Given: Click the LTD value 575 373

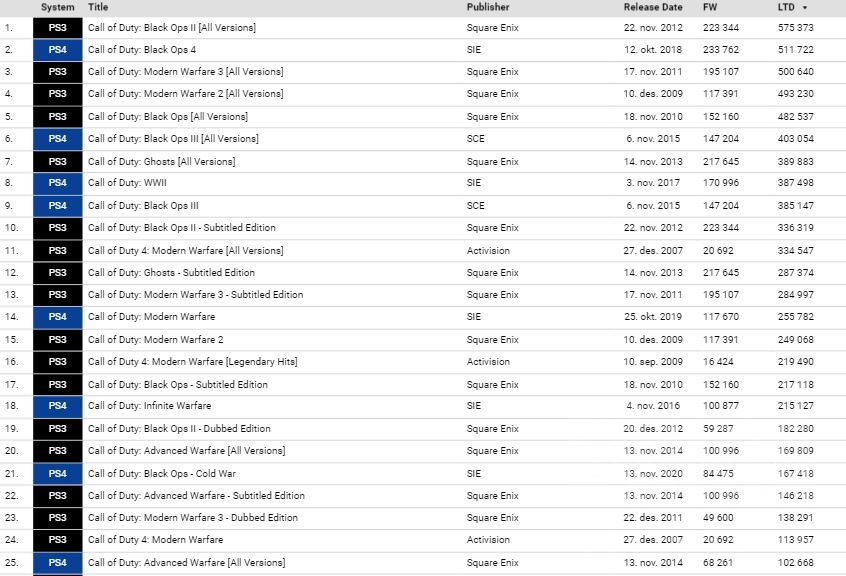Looking at the screenshot, I should (796, 28).
